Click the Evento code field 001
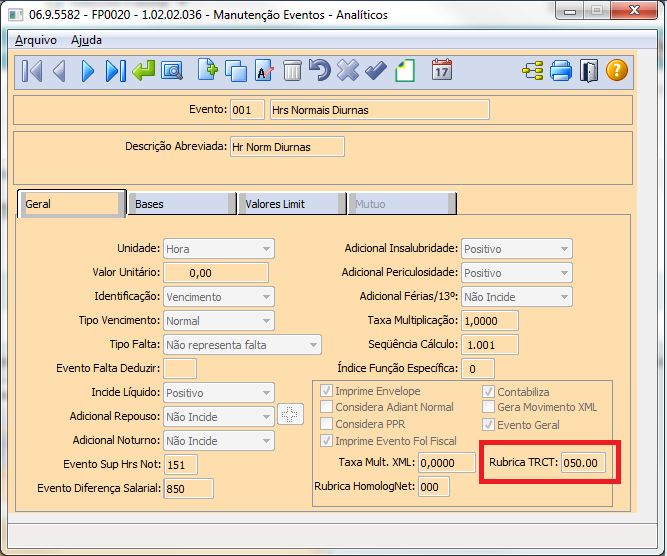 point(247,110)
